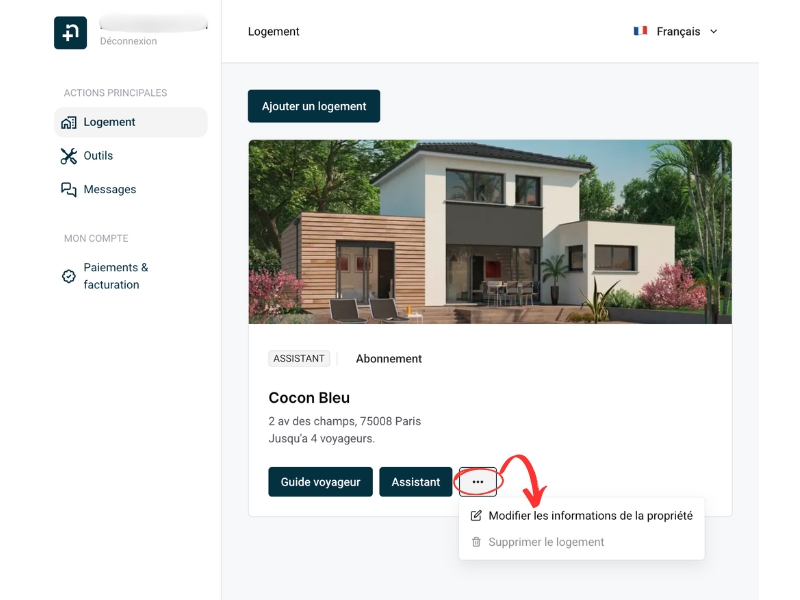Image resolution: width=800 pixels, height=600 pixels.
Task: Click the Ajouter un logement button
Action: pyautogui.click(x=314, y=106)
